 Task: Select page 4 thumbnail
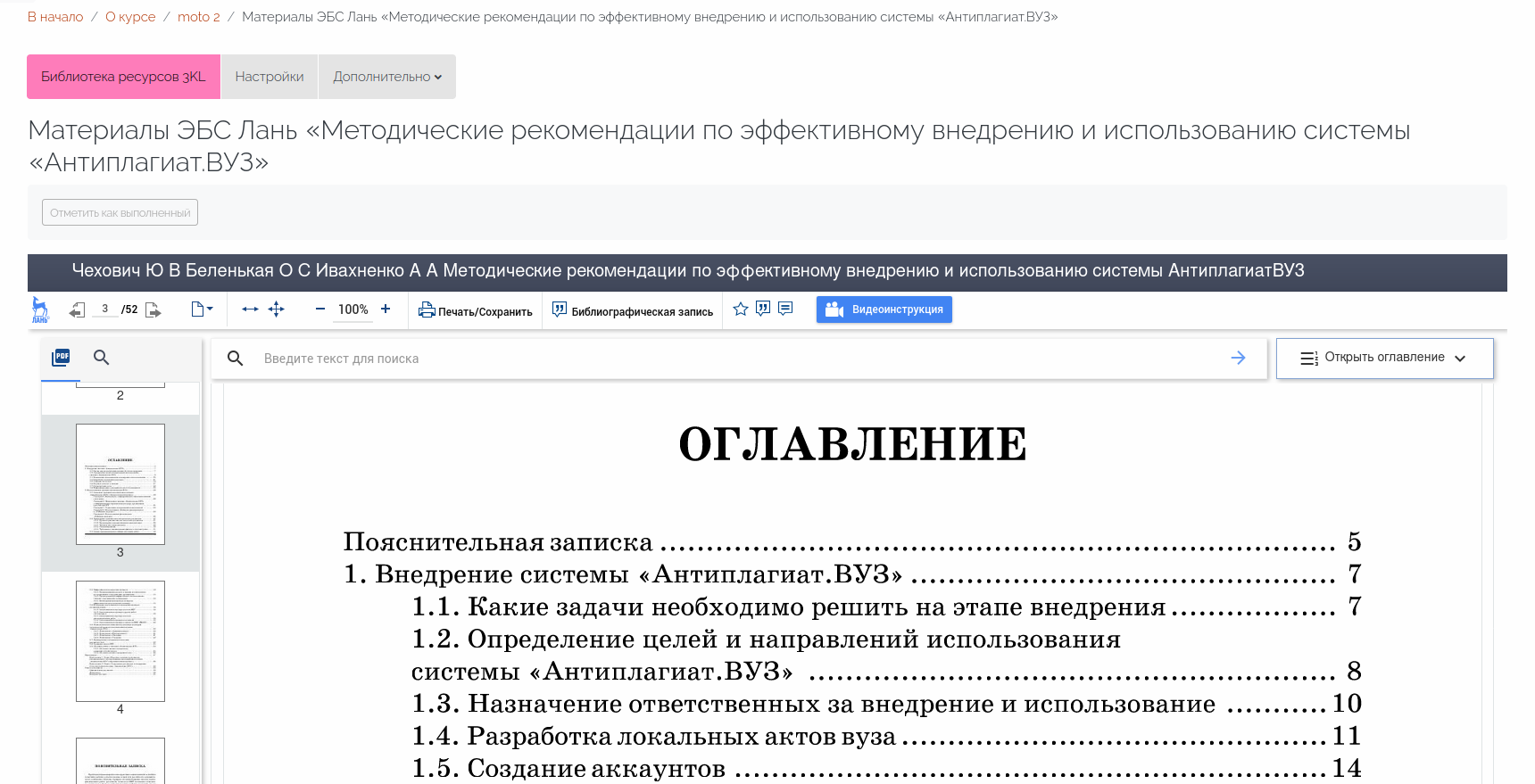[x=120, y=641]
